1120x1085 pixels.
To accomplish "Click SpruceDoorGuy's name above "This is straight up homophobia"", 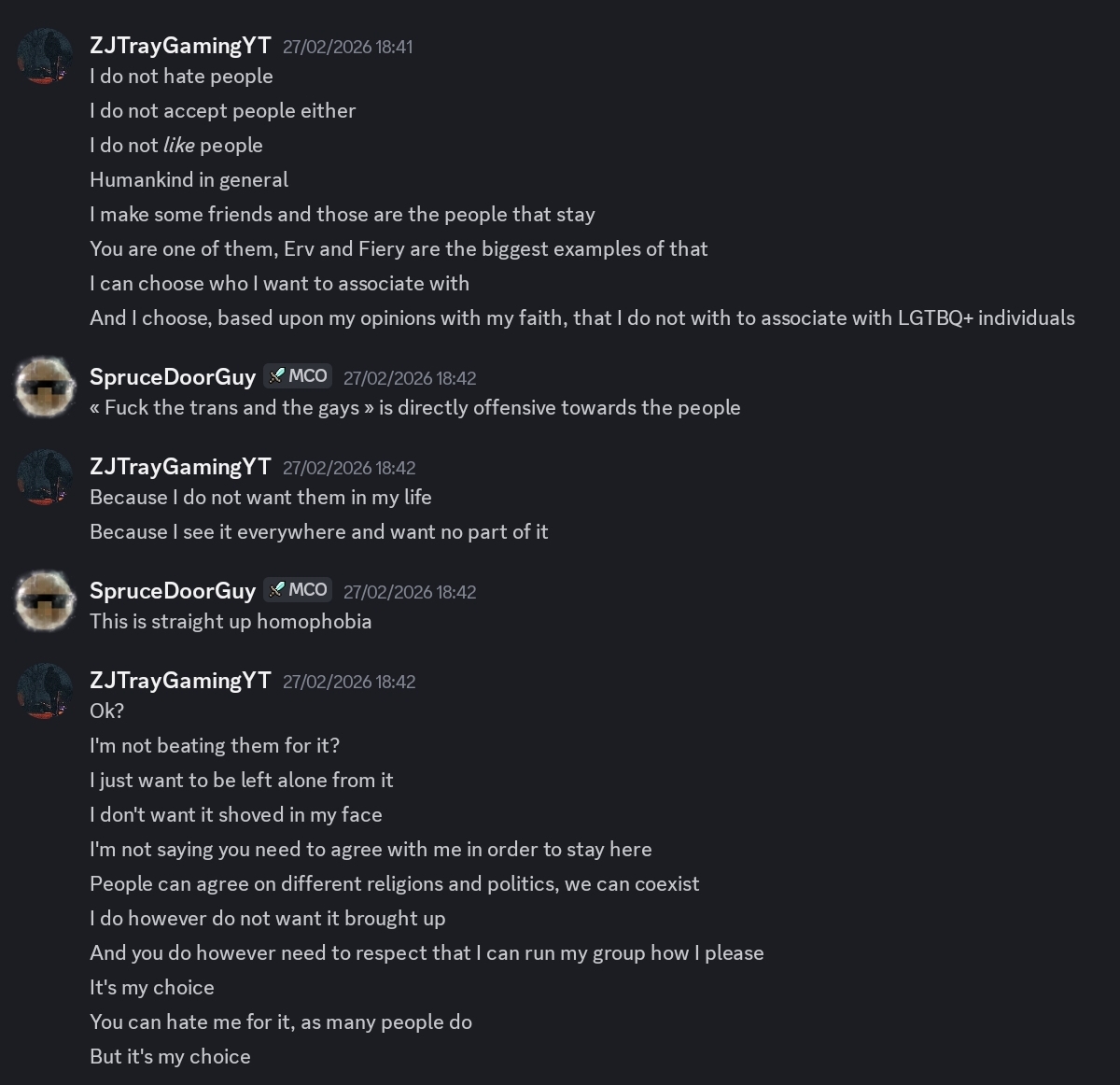I will 173,591.
